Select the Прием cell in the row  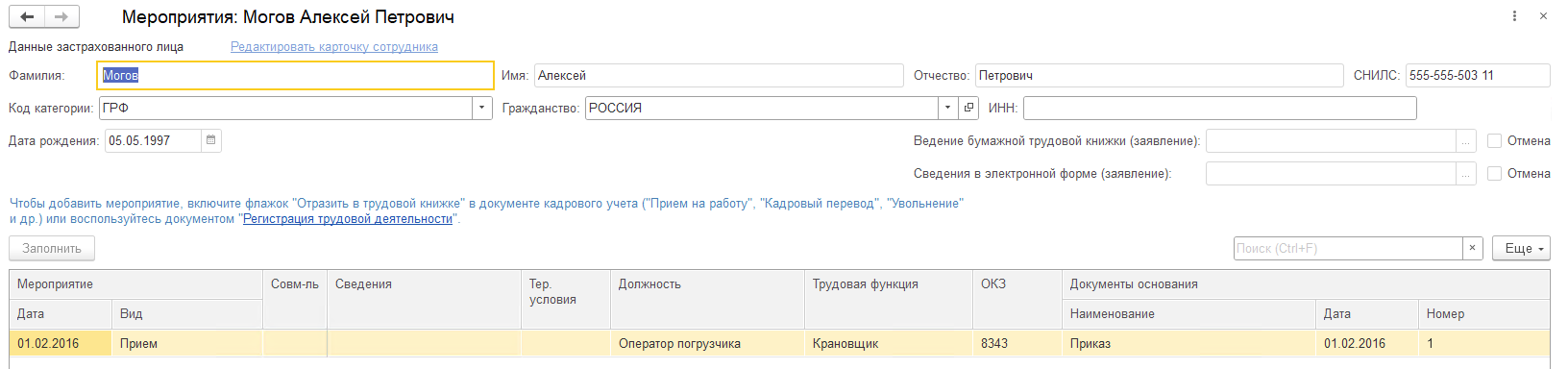click(x=187, y=343)
